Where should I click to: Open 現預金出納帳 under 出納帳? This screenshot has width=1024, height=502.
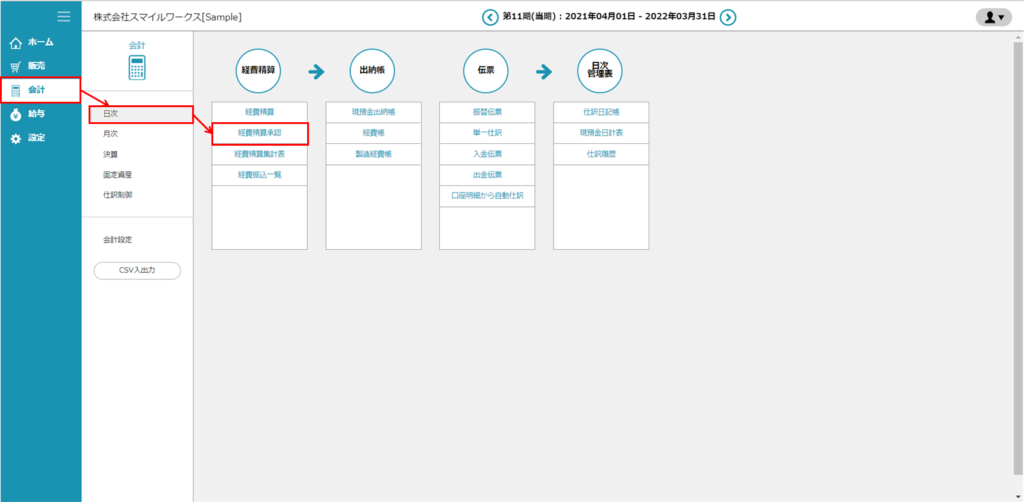tap(374, 112)
